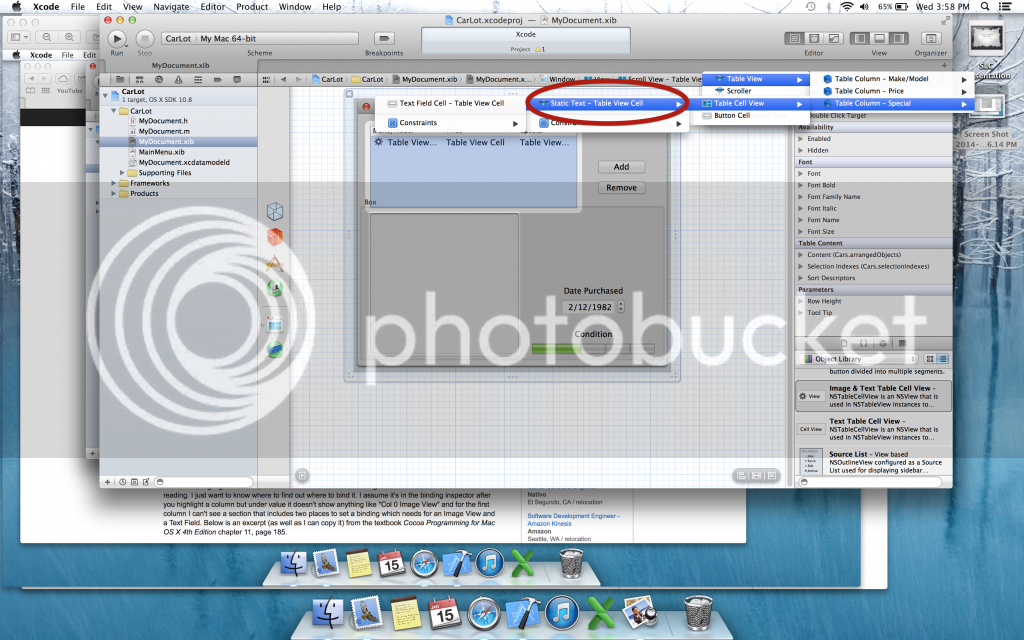Select the MyDocument.xib tab
This screenshot has height=640, width=1024.
(180, 66)
